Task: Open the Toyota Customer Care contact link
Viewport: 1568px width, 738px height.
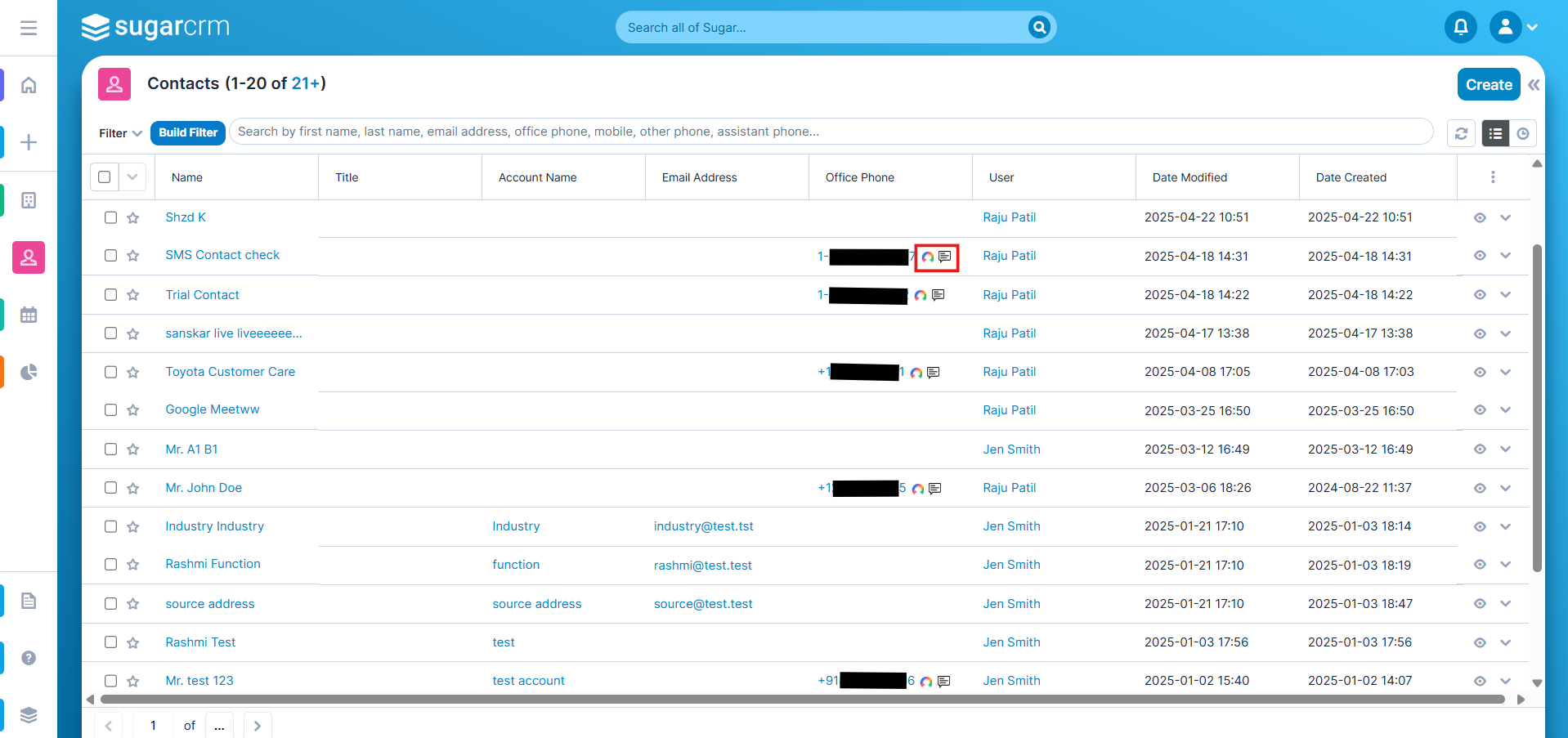Action: pyautogui.click(x=231, y=372)
